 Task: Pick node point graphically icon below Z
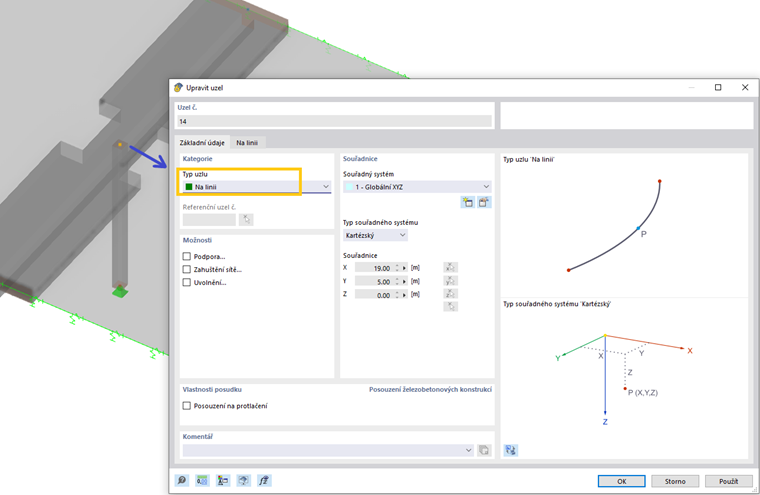point(450,306)
